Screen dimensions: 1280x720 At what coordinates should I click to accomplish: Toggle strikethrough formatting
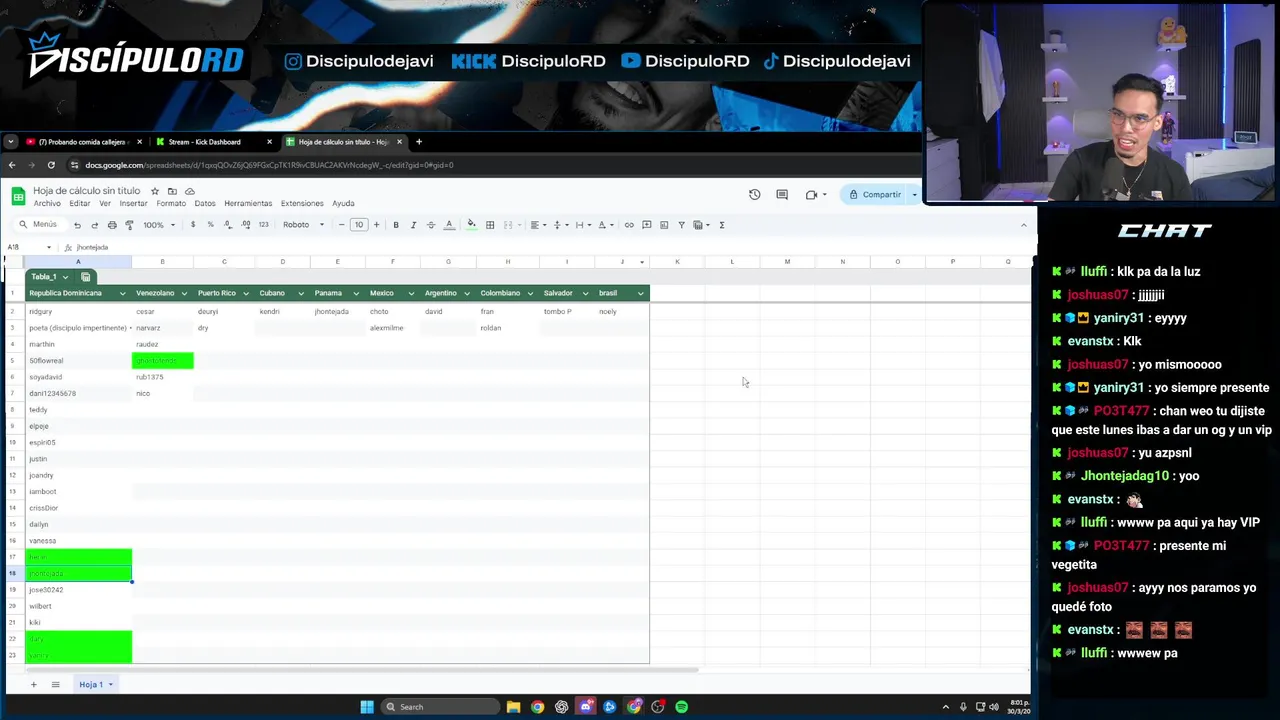pyautogui.click(x=431, y=225)
